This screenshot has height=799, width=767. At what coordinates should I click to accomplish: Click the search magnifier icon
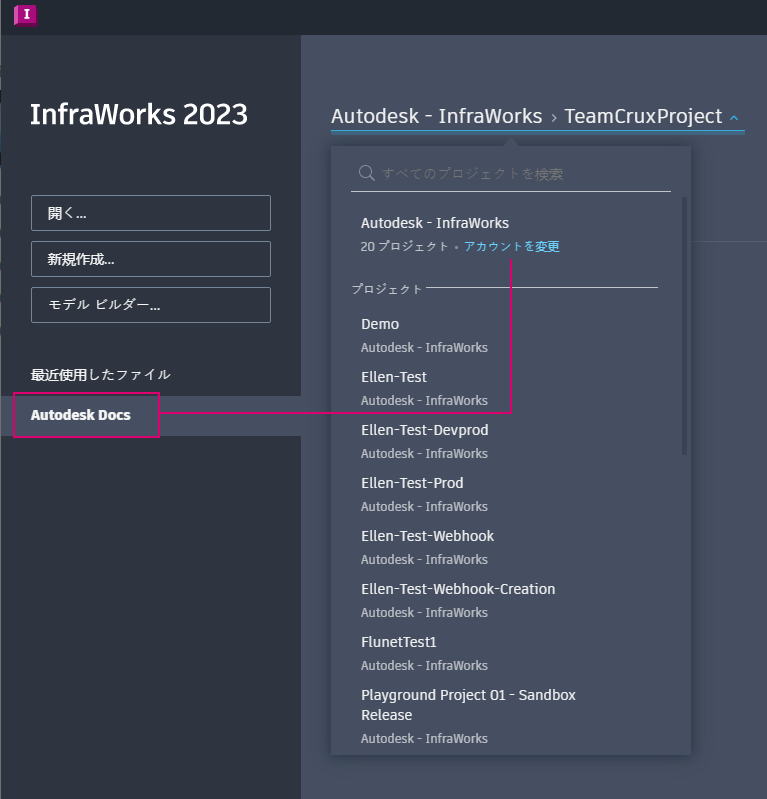pos(367,173)
